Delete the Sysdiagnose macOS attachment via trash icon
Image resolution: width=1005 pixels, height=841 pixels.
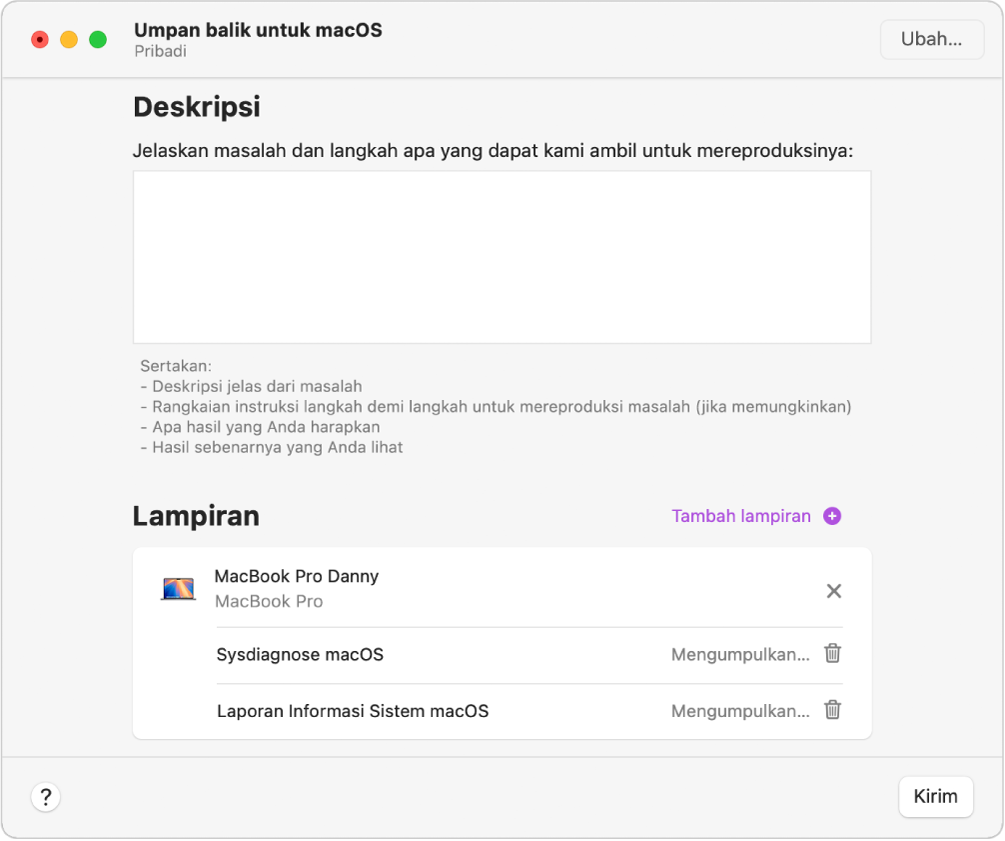(833, 654)
